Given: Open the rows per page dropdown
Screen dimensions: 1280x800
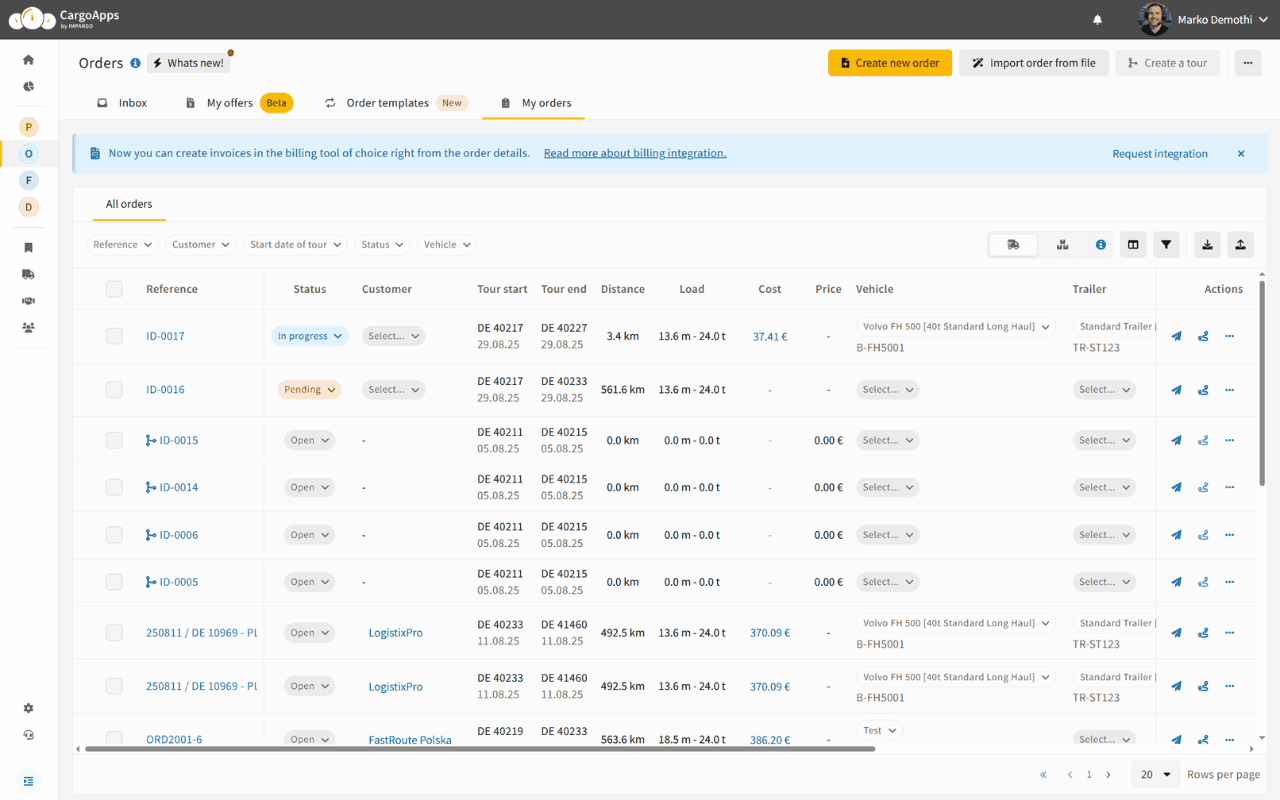Looking at the screenshot, I should pos(1156,775).
